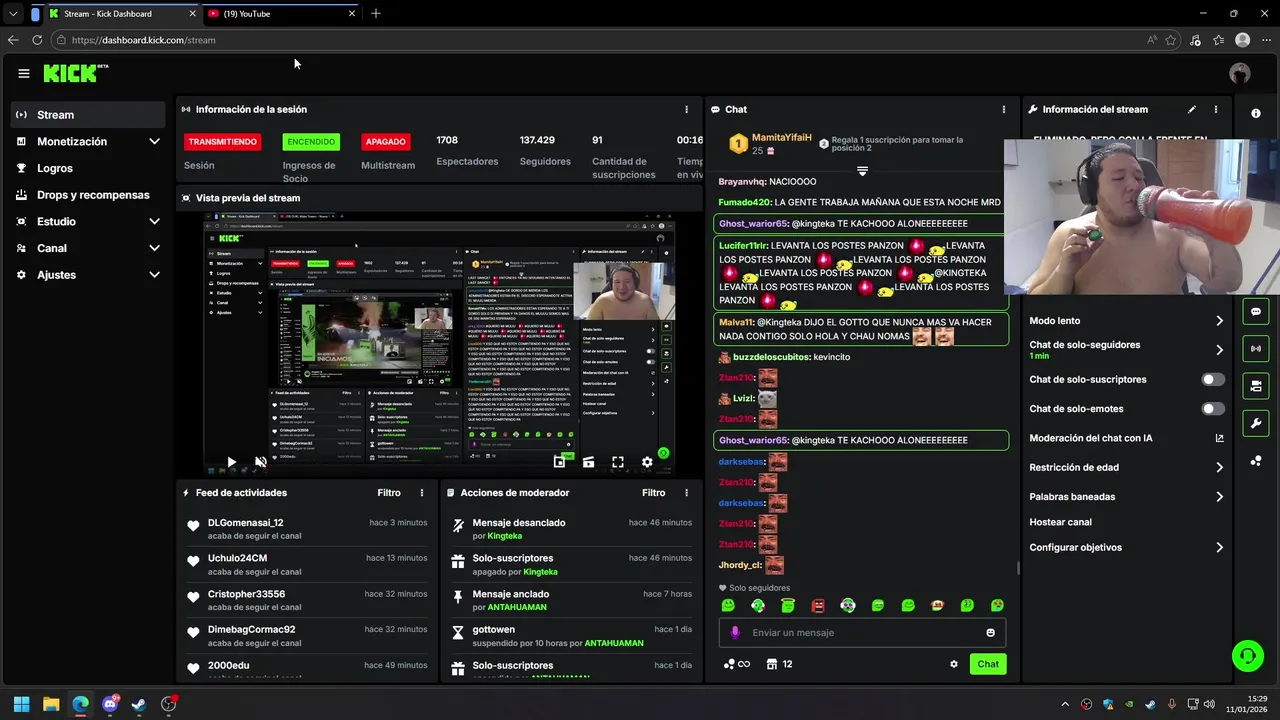Insert the first green Kick emote
1280x720 pixels.
coord(728,605)
